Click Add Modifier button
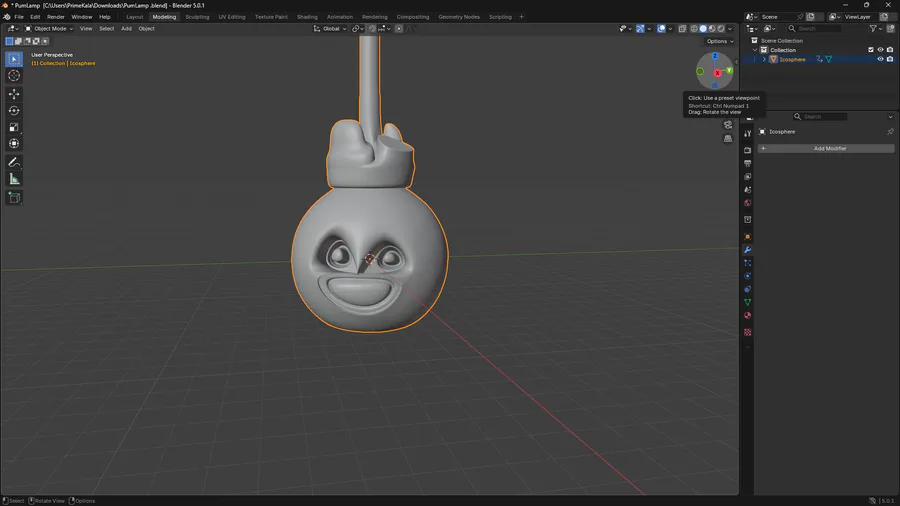The width and height of the screenshot is (900, 506). pos(826,149)
